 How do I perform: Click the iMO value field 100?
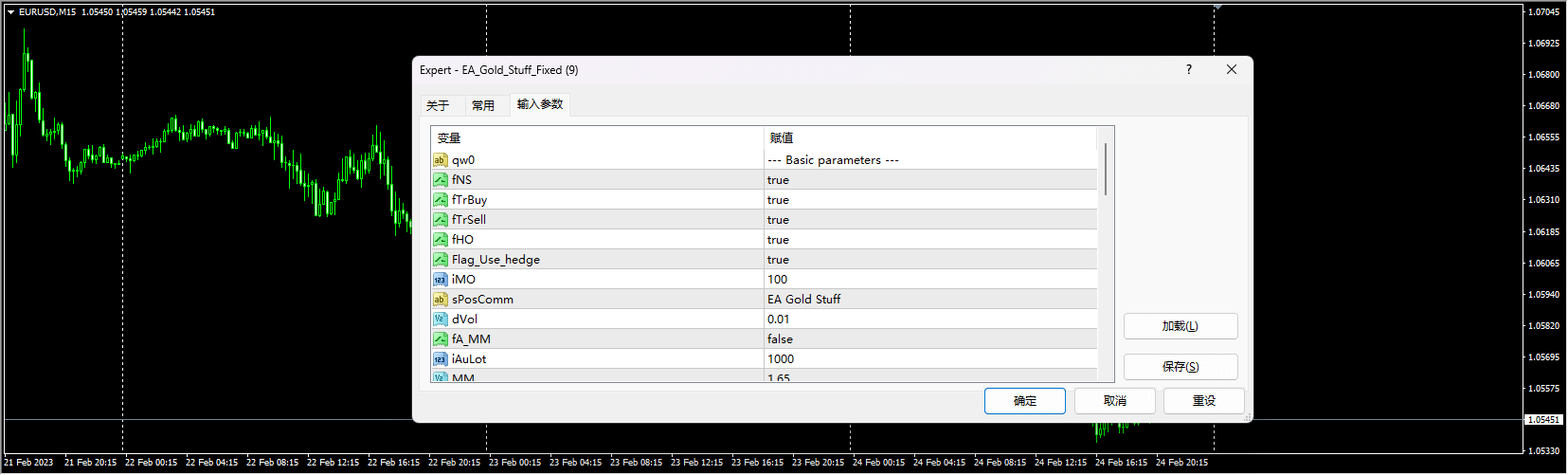tap(778, 280)
